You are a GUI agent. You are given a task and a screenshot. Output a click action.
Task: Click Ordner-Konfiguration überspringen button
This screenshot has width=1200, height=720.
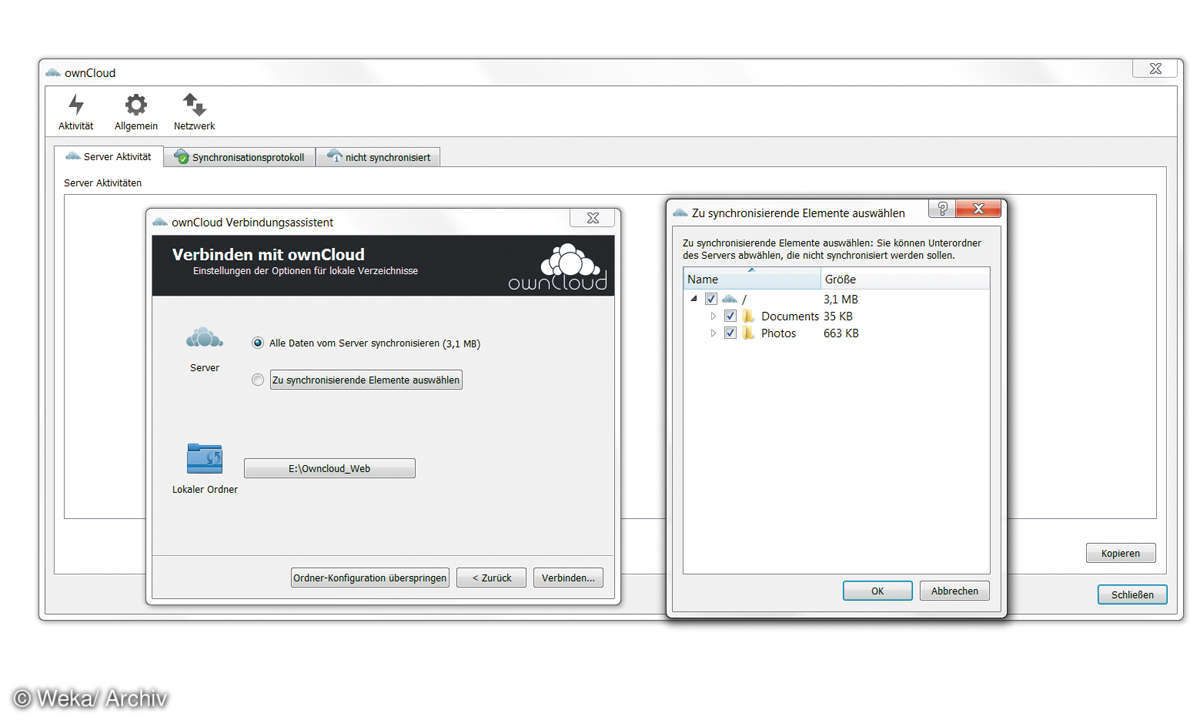(x=370, y=578)
